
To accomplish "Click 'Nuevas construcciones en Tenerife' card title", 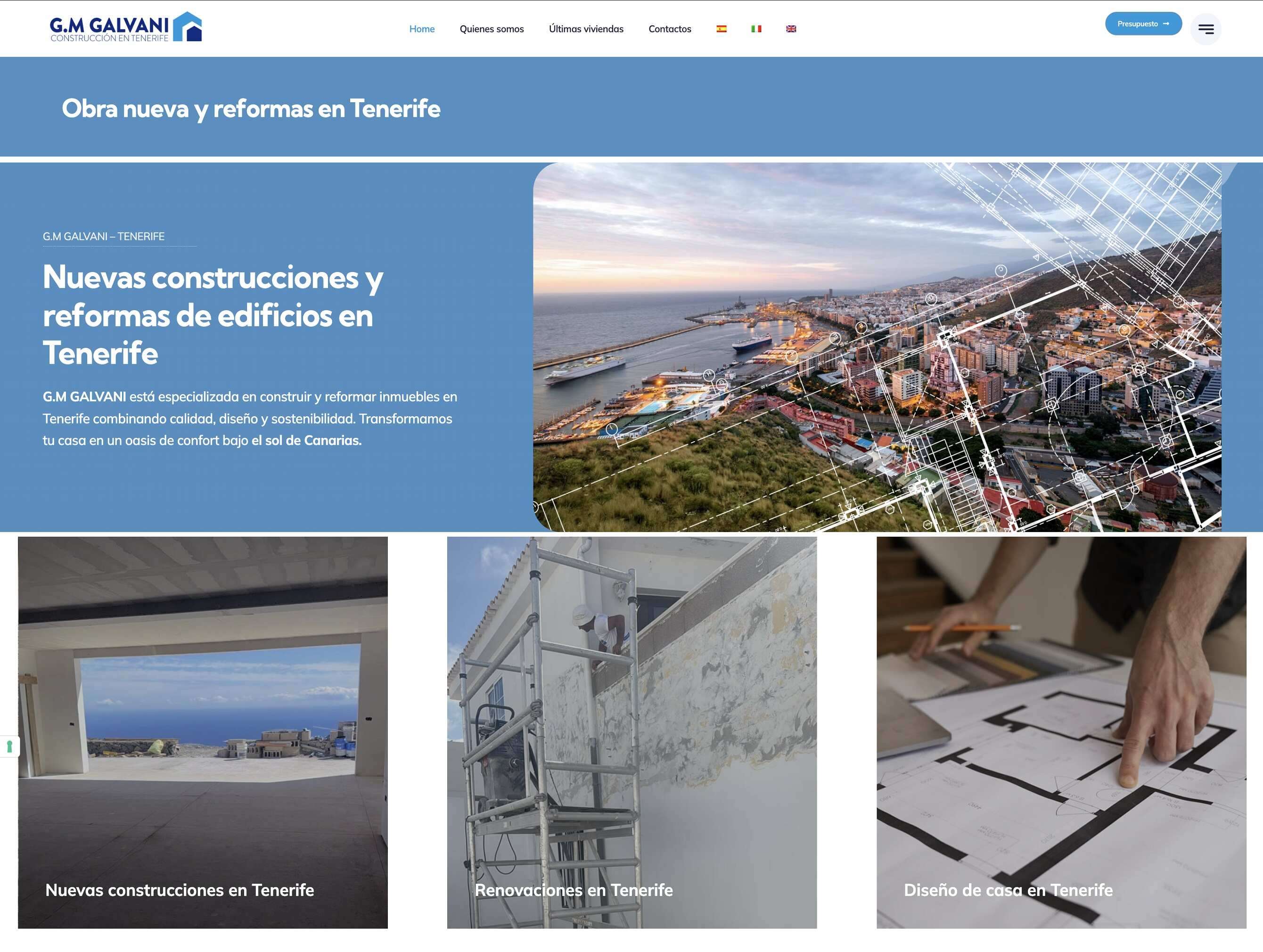I will click(x=179, y=890).
